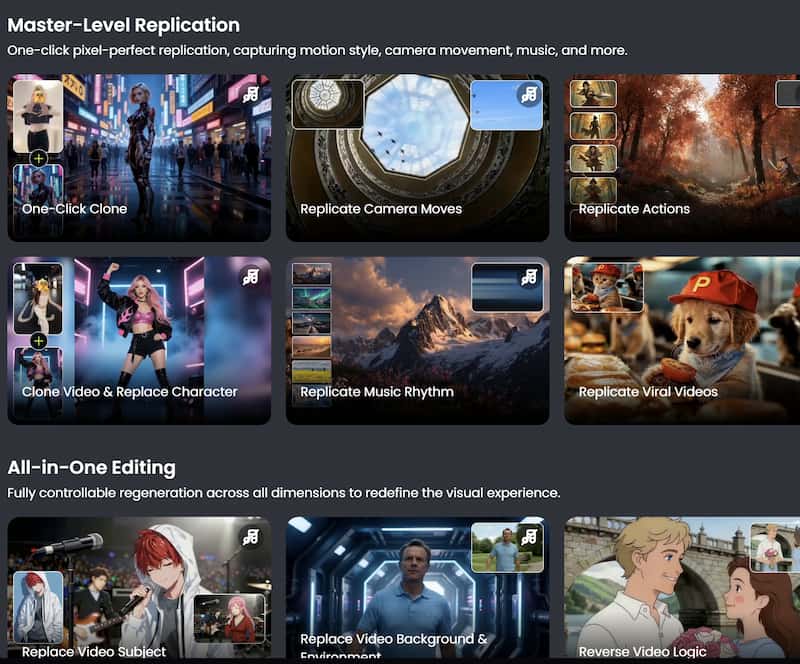Select sunset thumbnail on Replicate Music Rhythm

pyautogui.click(x=312, y=347)
